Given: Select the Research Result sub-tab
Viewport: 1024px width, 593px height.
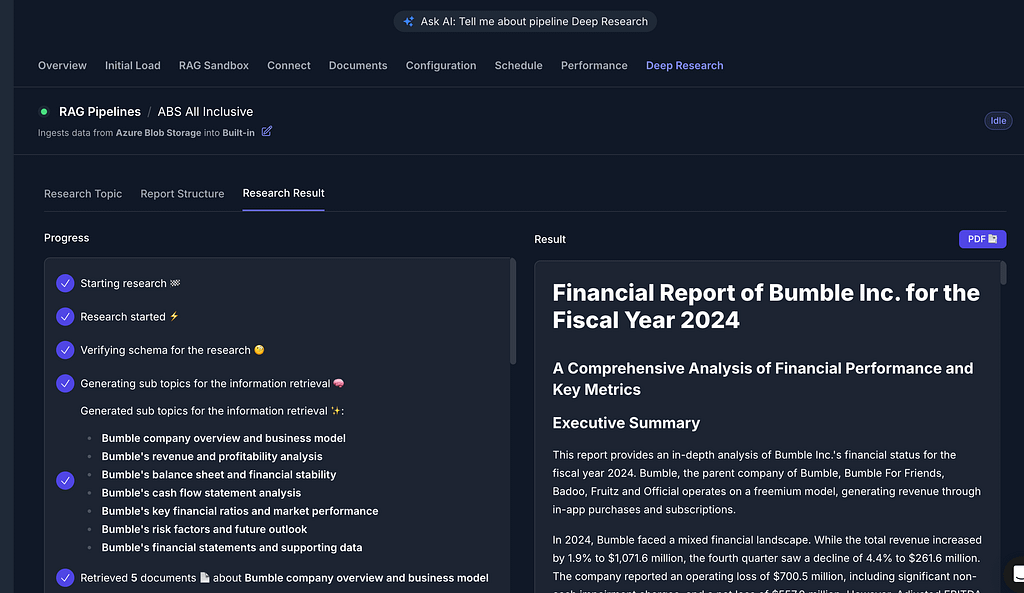Looking at the screenshot, I should [x=283, y=193].
